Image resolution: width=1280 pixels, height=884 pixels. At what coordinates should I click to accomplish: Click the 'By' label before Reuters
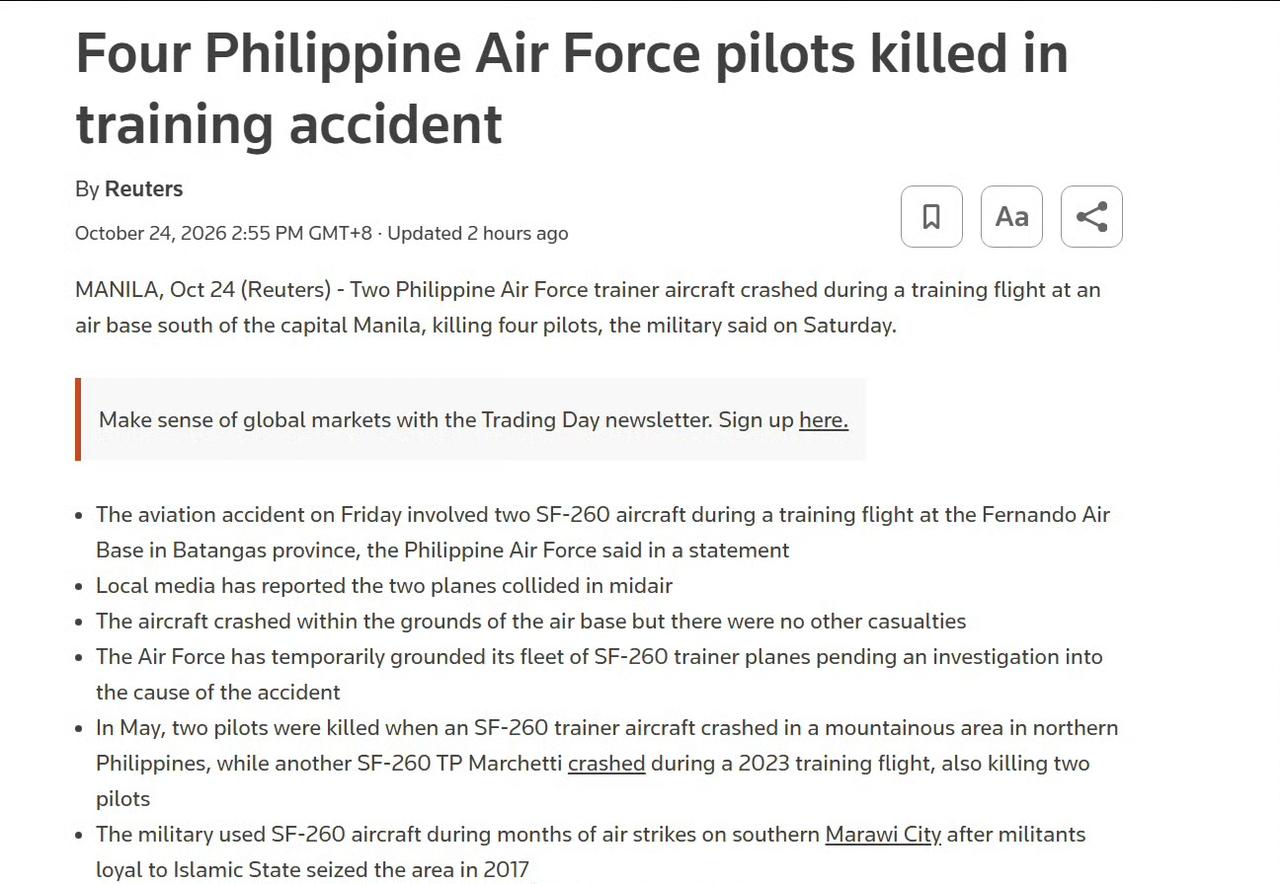(x=87, y=189)
